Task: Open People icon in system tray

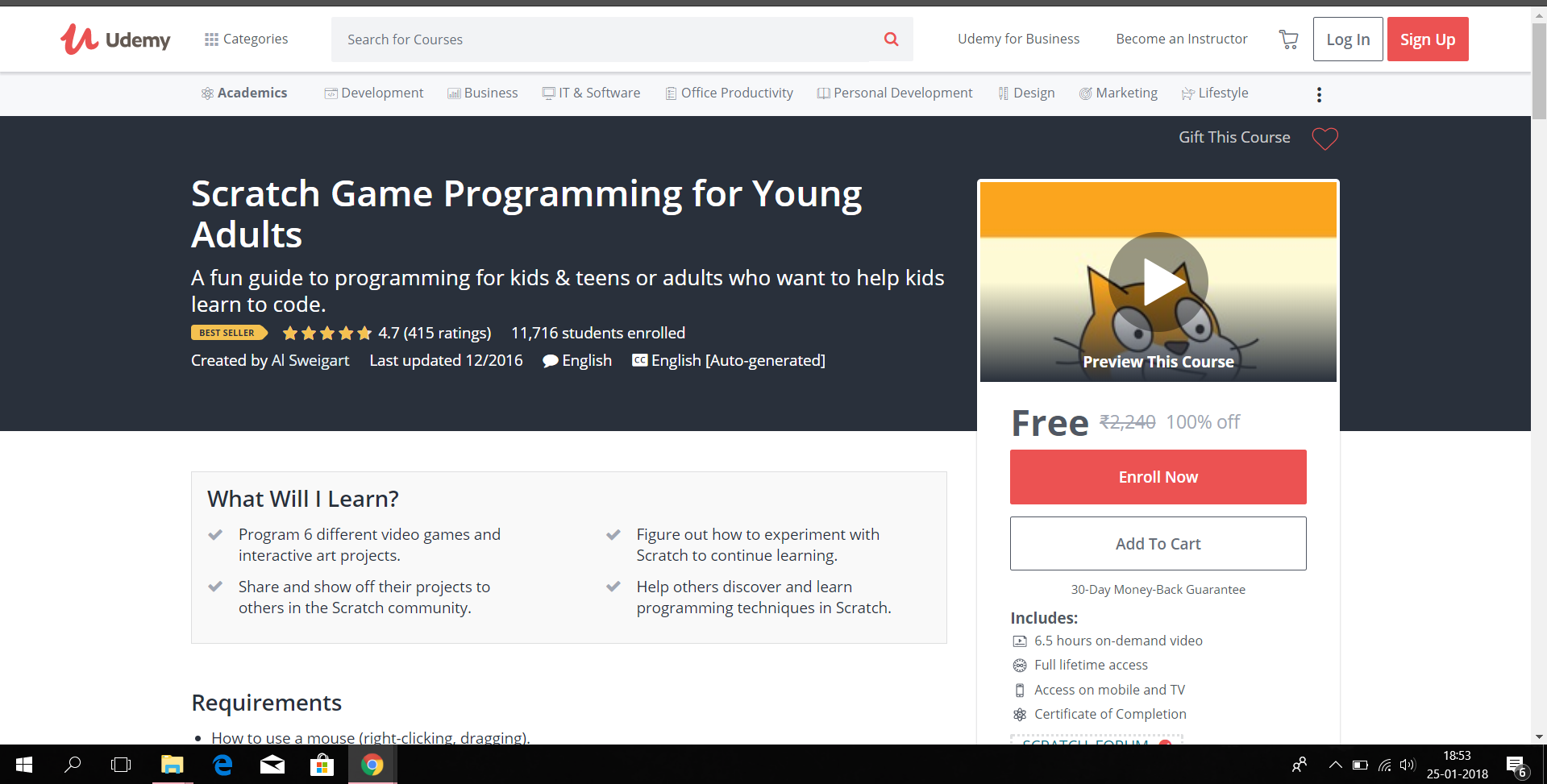Action: (x=1299, y=765)
